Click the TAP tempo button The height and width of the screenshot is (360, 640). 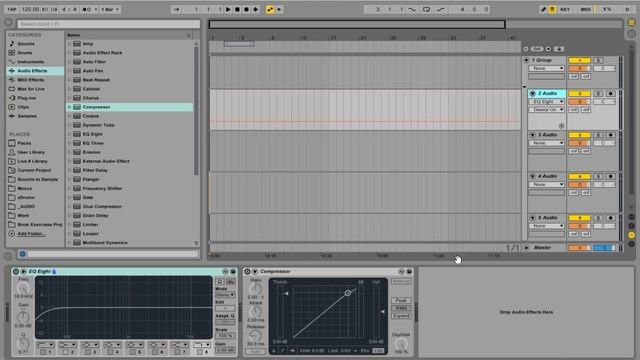[x=12, y=9]
